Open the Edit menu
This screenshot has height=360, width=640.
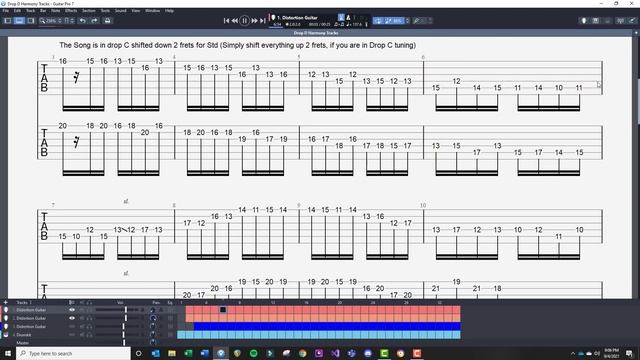[17, 11]
